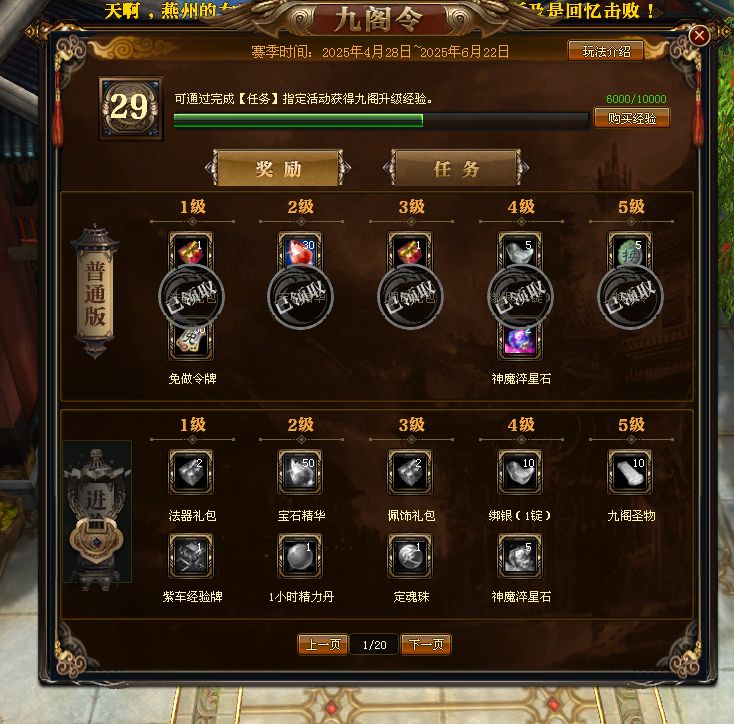Select the 1小时精力丹 item icon

pyautogui.click(x=300, y=556)
